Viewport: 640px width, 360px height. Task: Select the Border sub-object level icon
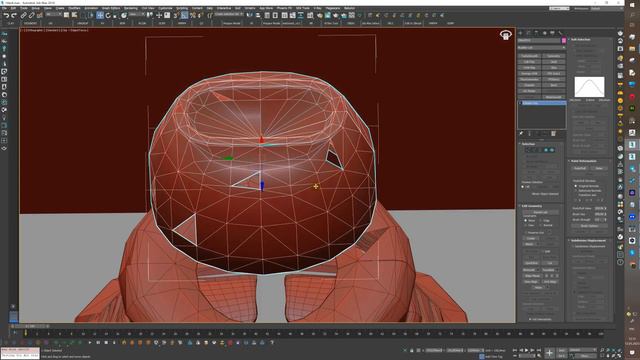[x=540, y=150]
